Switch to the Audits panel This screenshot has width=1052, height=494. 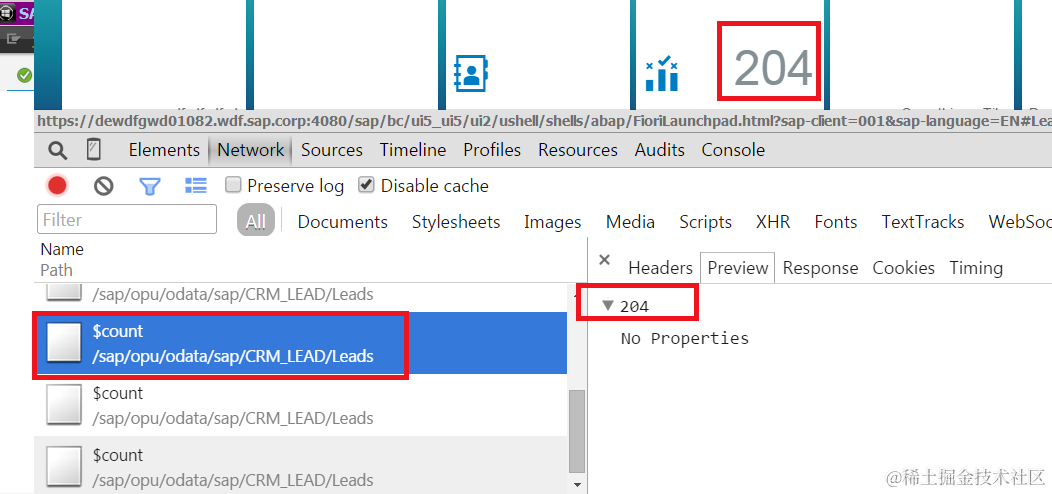[x=660, y=150]
